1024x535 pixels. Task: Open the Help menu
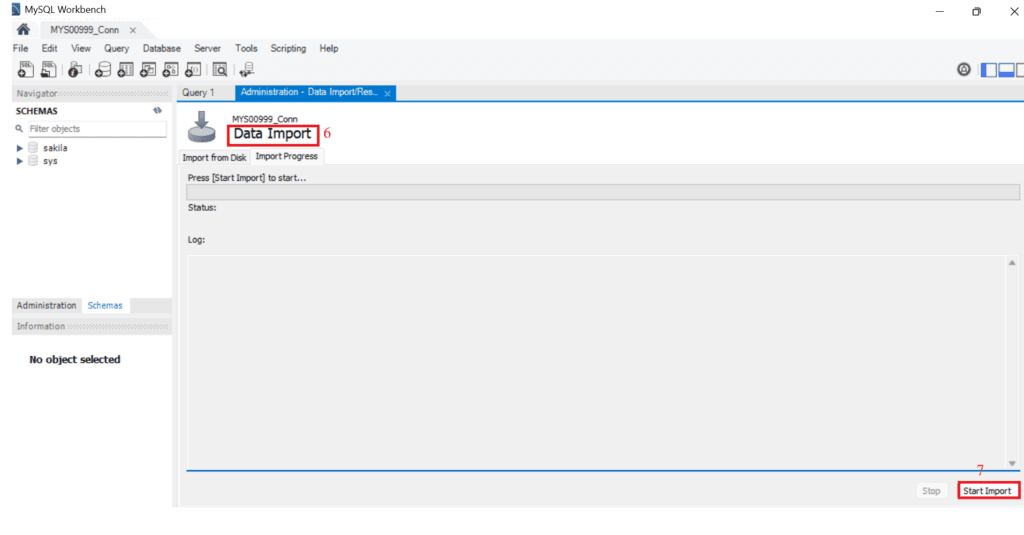(x=328, y=48)
